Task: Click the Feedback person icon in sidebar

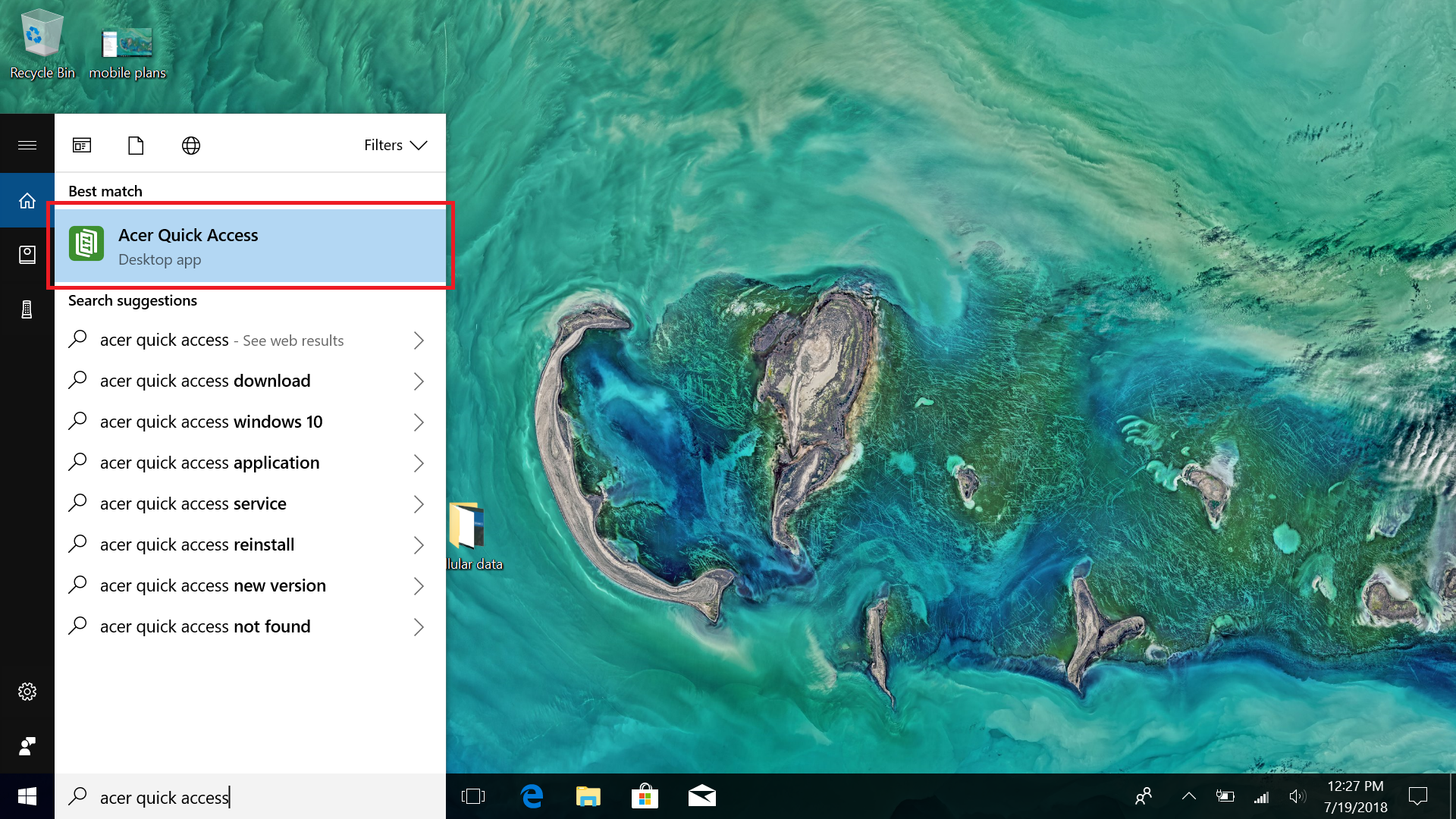Action: click(27, 746)
